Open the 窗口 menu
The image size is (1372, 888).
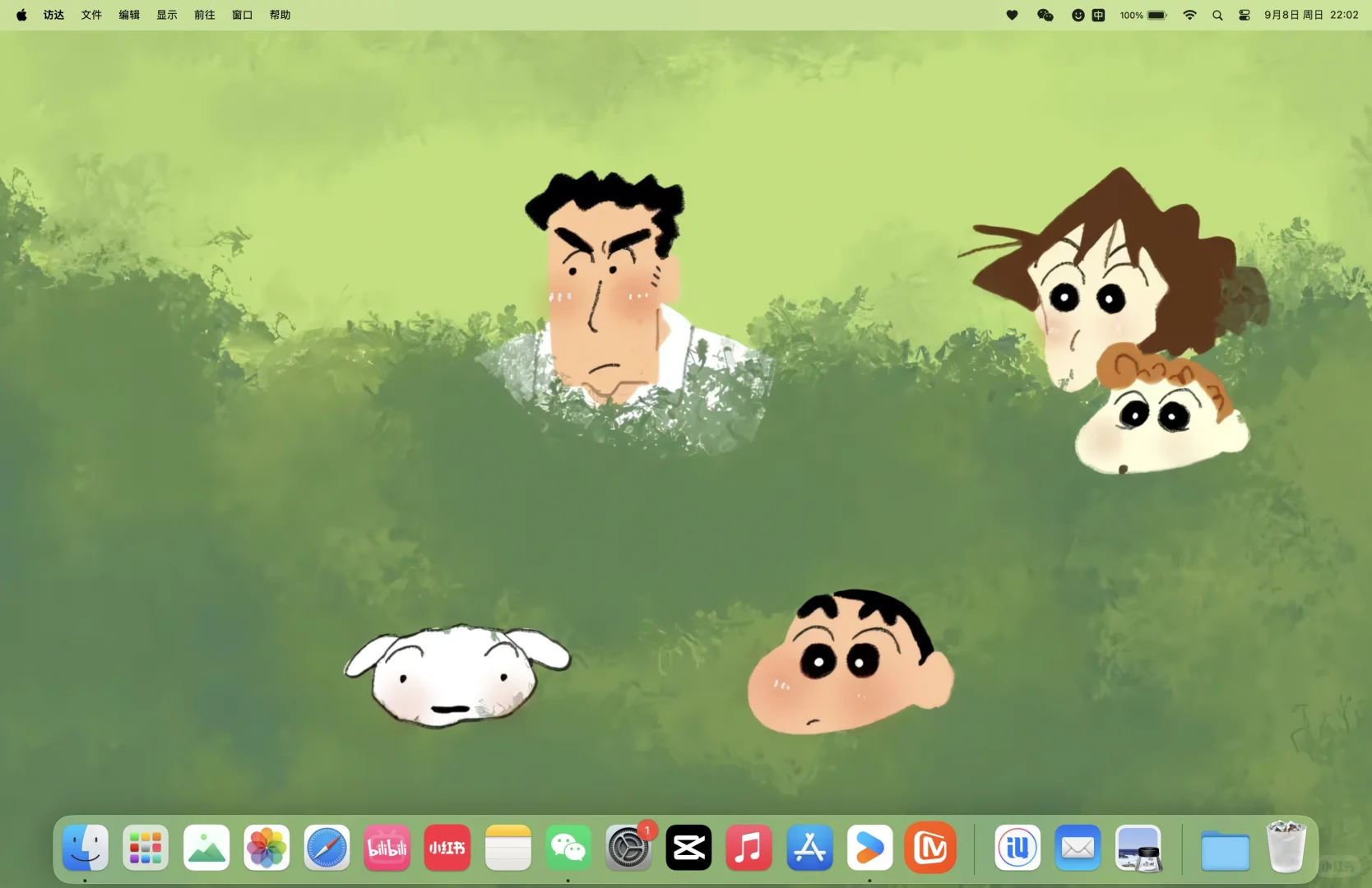243,15
